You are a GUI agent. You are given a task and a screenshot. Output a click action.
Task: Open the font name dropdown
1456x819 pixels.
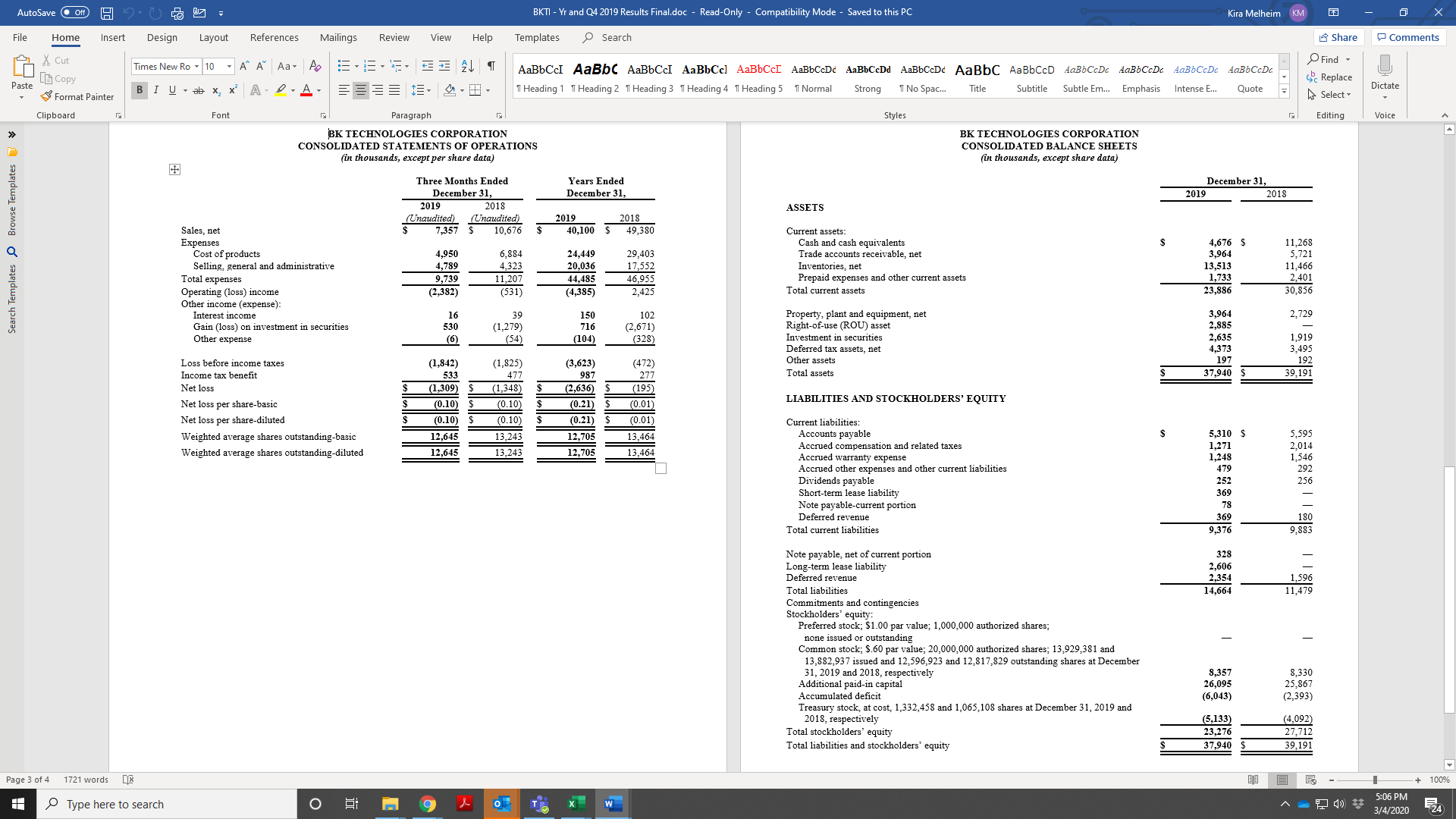point(196,66)
